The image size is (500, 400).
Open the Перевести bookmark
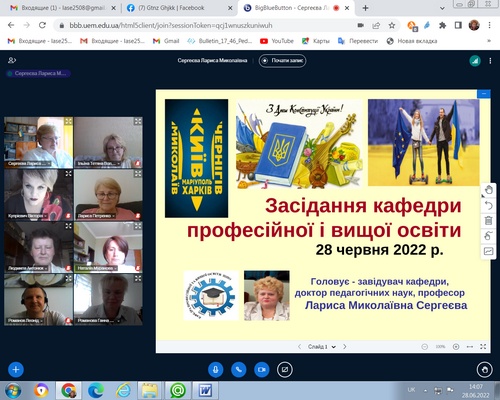[x=358, y=41]
